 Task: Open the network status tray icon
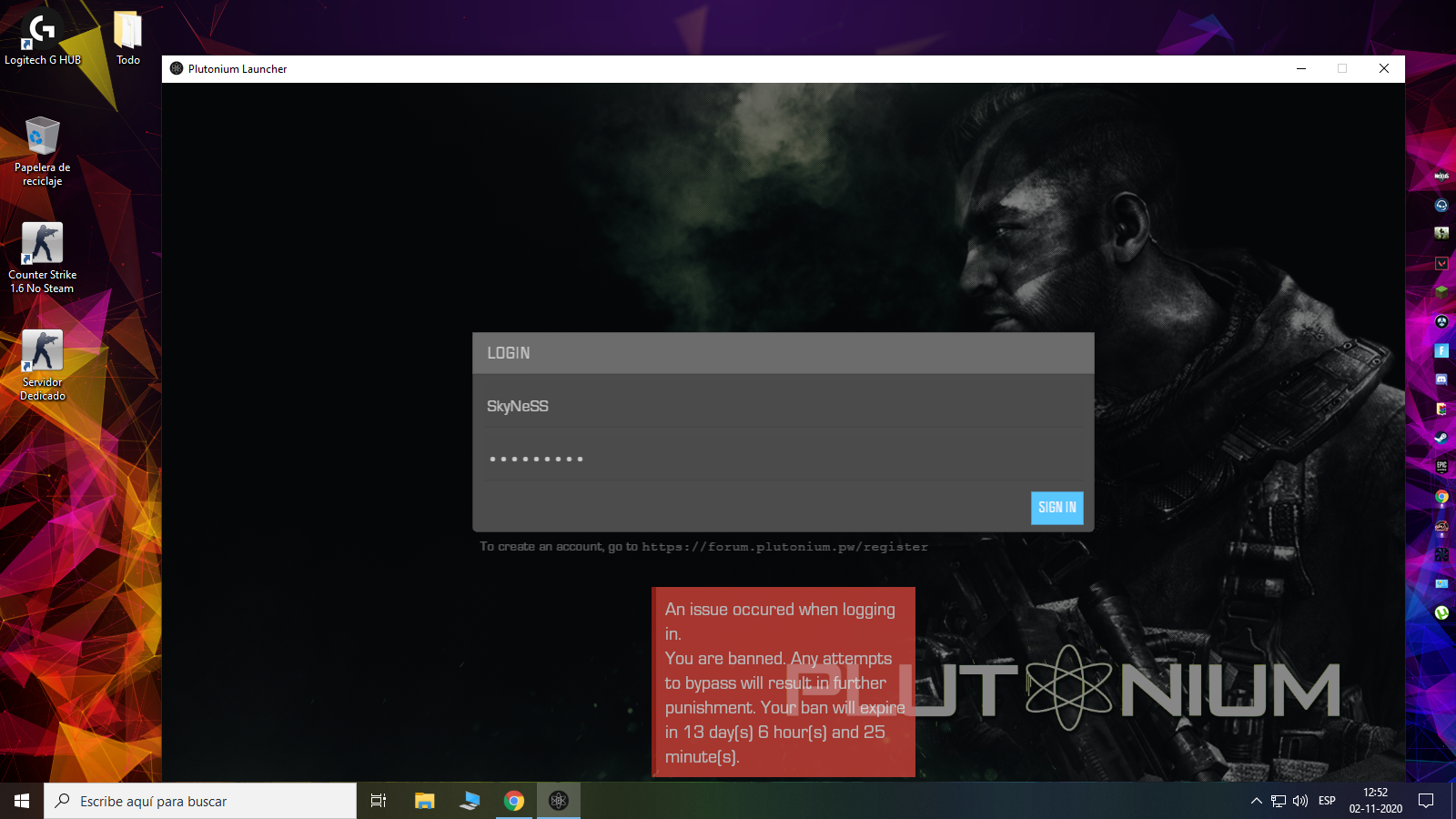(x=1279, y=801)
